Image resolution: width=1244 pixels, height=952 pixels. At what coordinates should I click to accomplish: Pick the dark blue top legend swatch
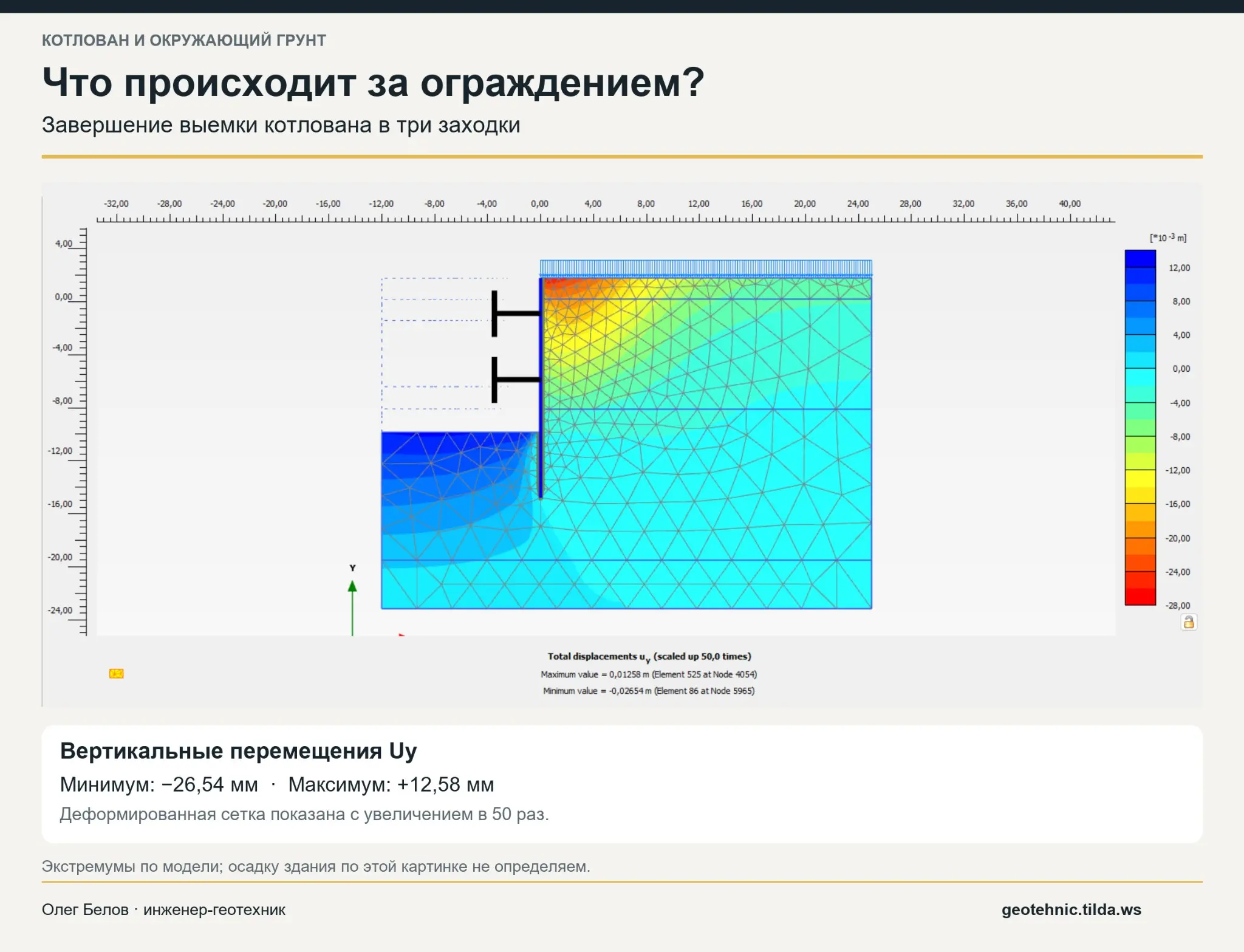coord(1140,259)
